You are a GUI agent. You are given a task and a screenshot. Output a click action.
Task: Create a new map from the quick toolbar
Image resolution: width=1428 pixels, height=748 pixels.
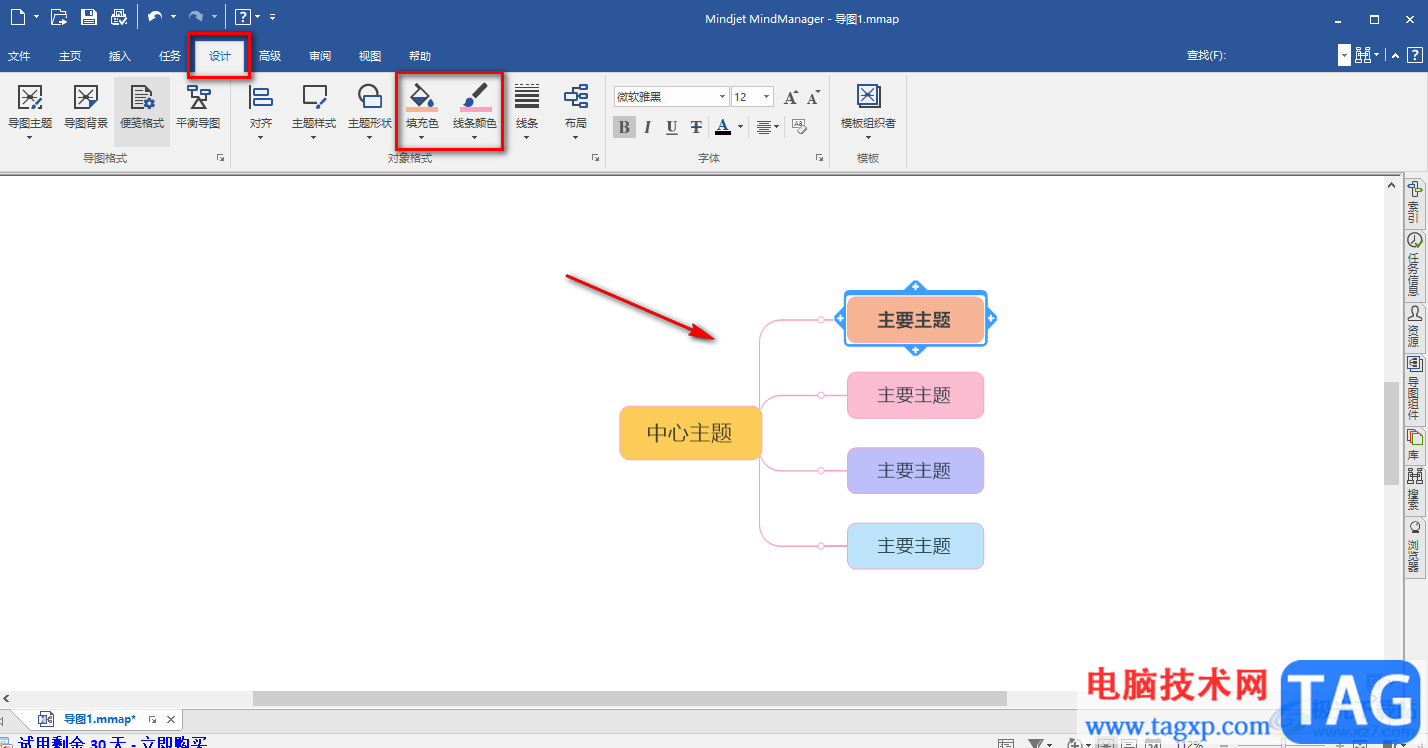pos(17,16)
